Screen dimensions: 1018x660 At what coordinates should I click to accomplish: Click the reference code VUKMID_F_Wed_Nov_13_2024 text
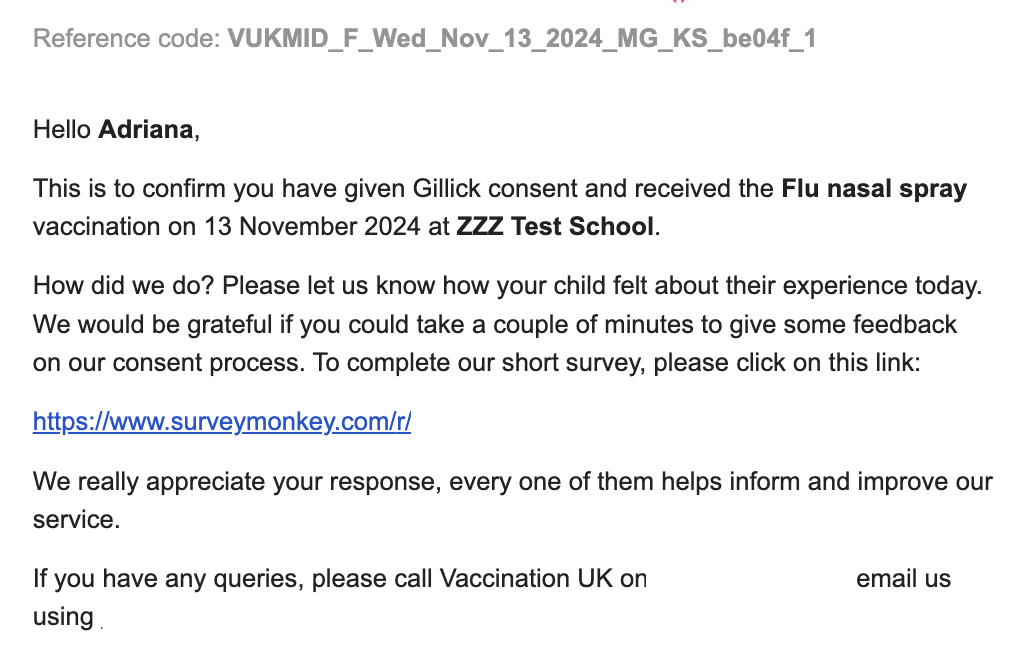(x=521, y=39)
